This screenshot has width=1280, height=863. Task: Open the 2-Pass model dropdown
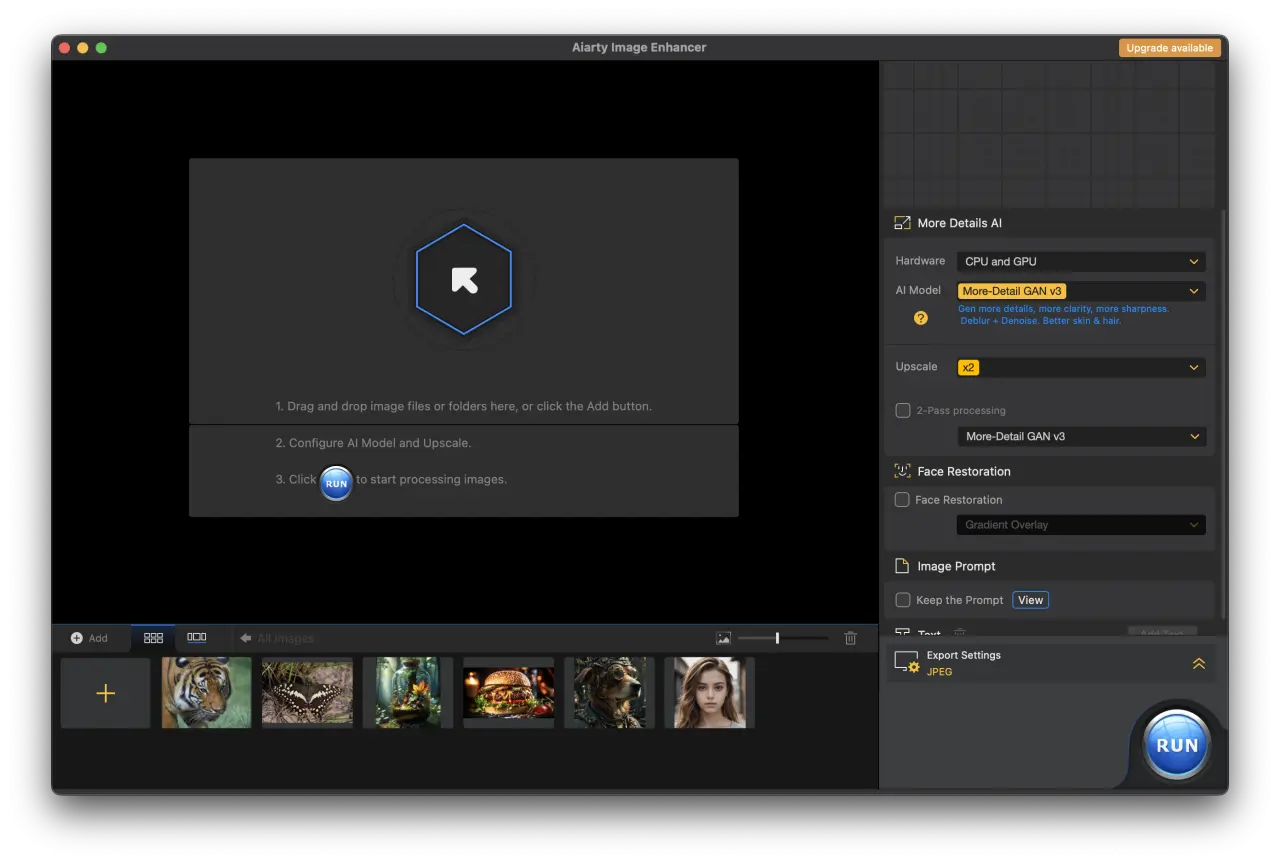pyautogui.click(x=1081, y=436)
